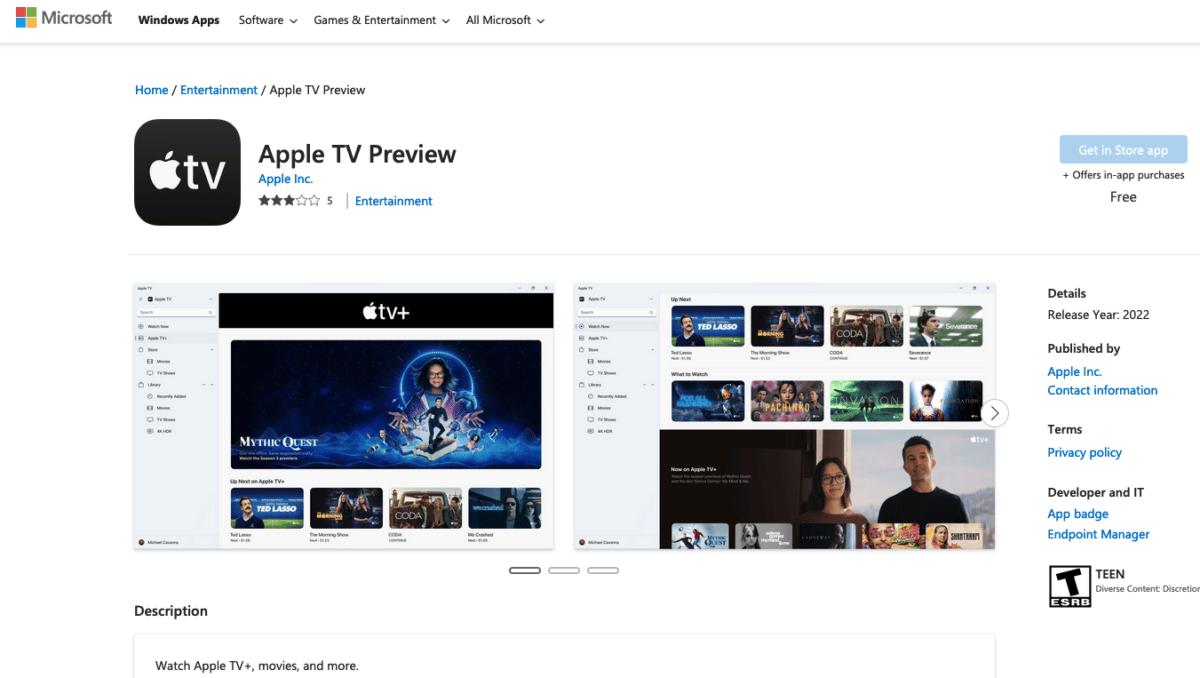Viewport: 1200px width, 678px height.
Task: Open Entertainment category link beside rating
Action: click(x=394, y=201)
